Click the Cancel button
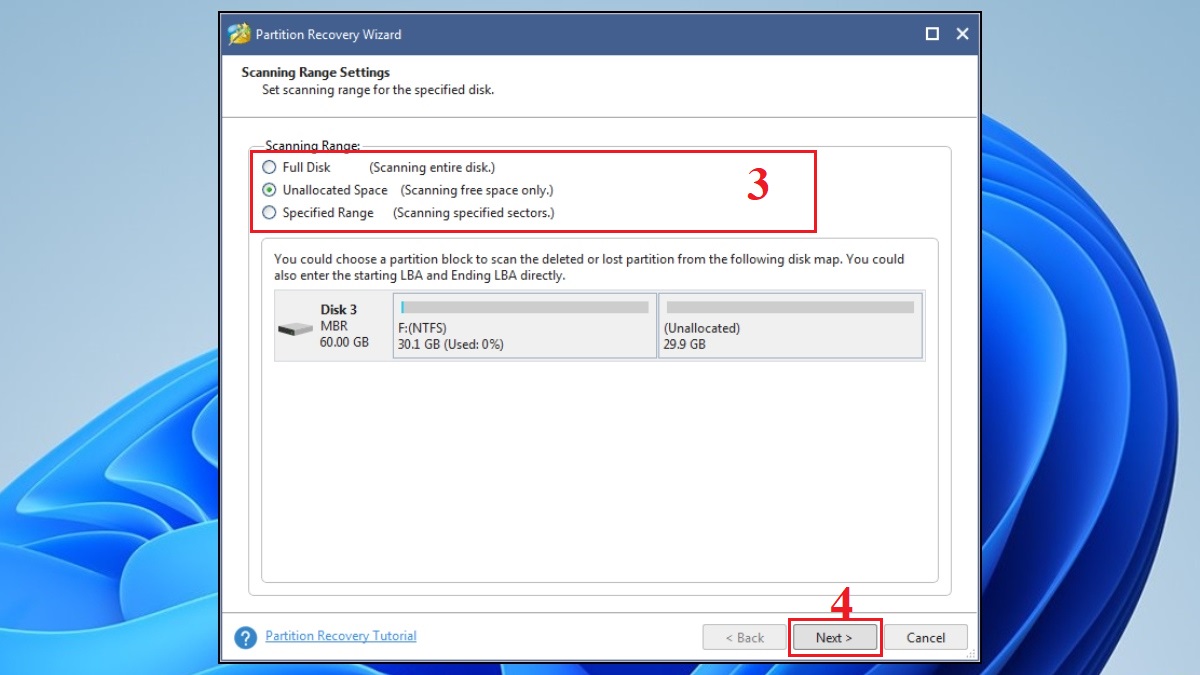Image resolution: width=1200 pixels, height=675 pixels. tap(926, 637)
